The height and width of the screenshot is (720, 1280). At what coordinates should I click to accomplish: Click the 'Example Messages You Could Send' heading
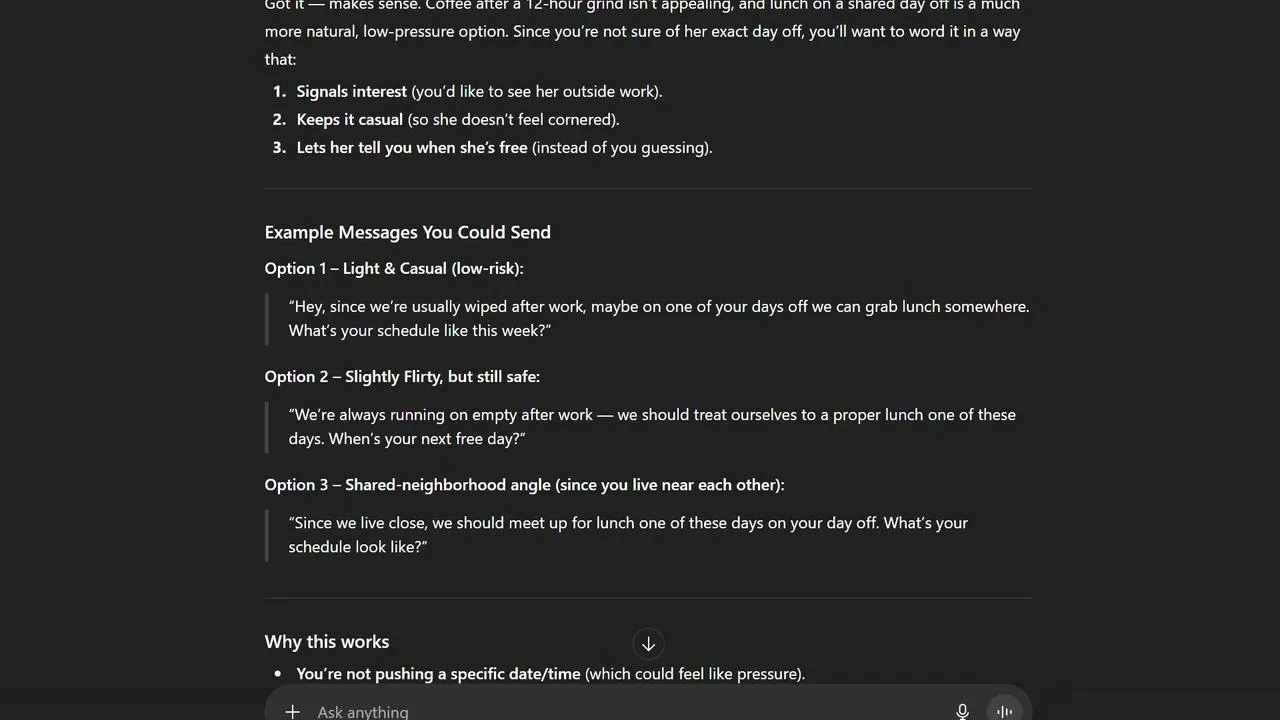(407, 232)
